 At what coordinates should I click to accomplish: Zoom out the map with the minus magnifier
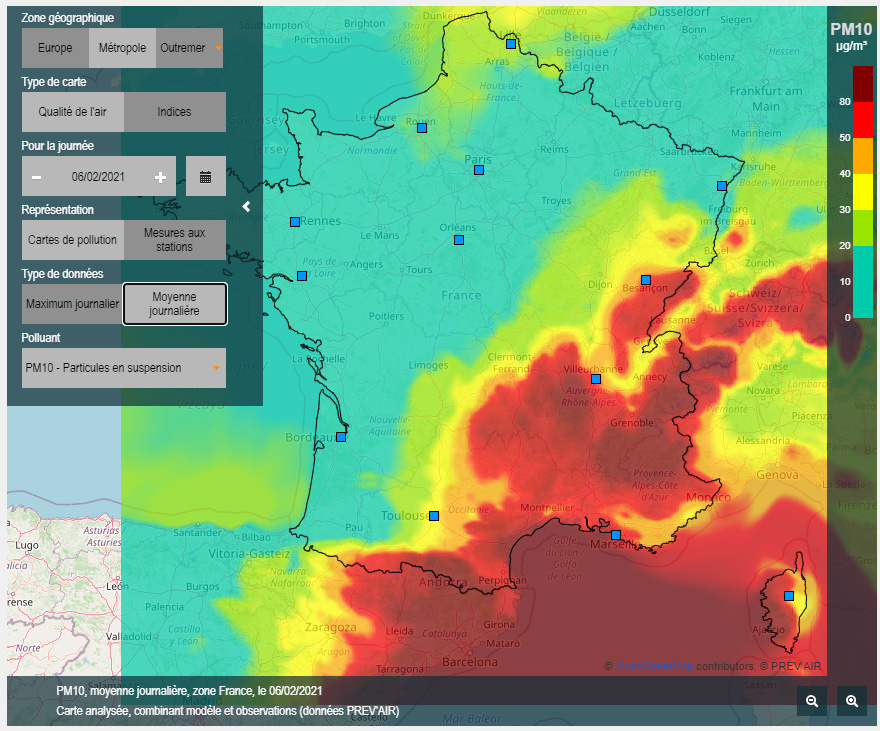(812, 701)
